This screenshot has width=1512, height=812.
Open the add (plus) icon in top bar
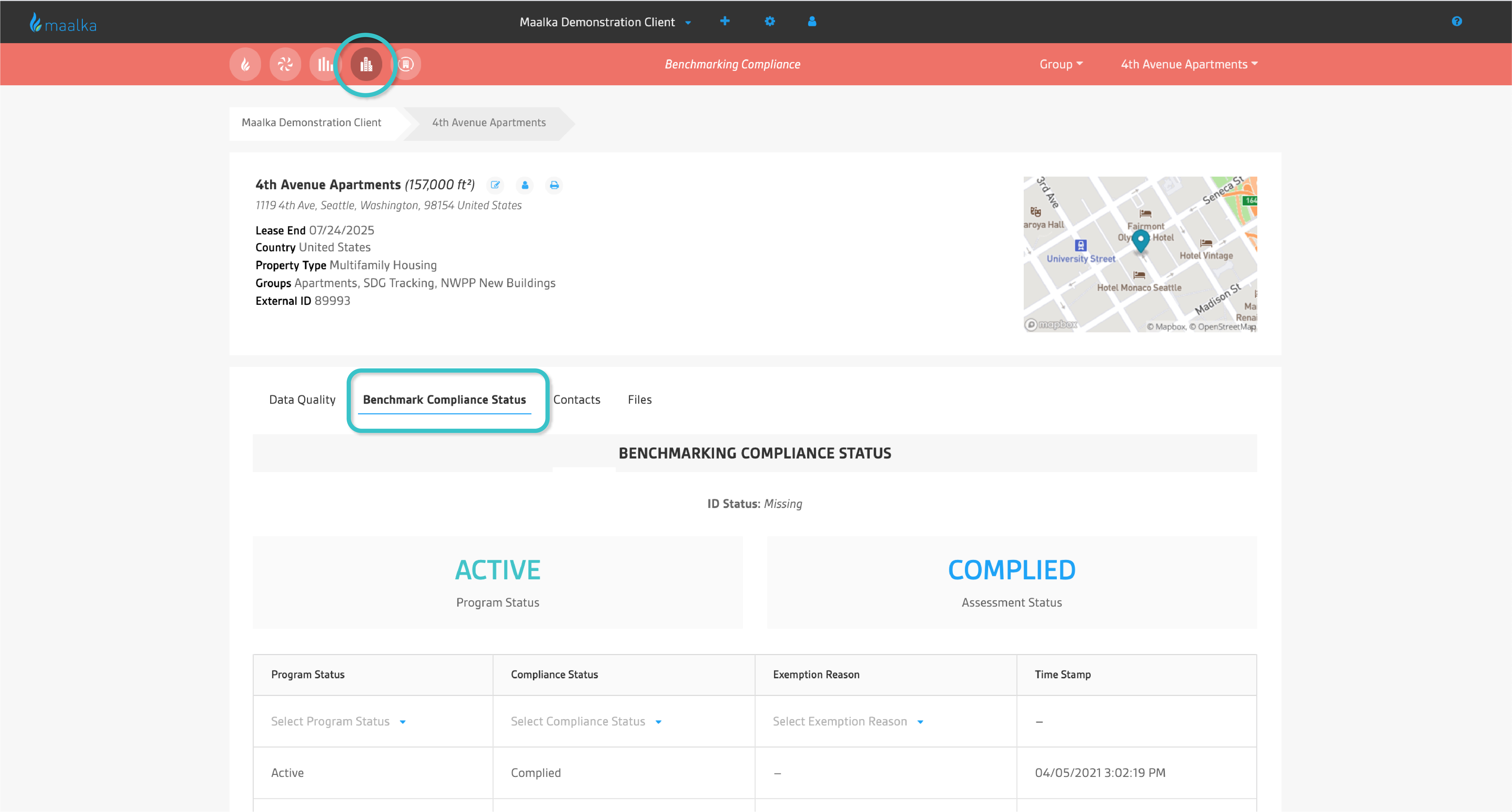[x=725, y=21]
